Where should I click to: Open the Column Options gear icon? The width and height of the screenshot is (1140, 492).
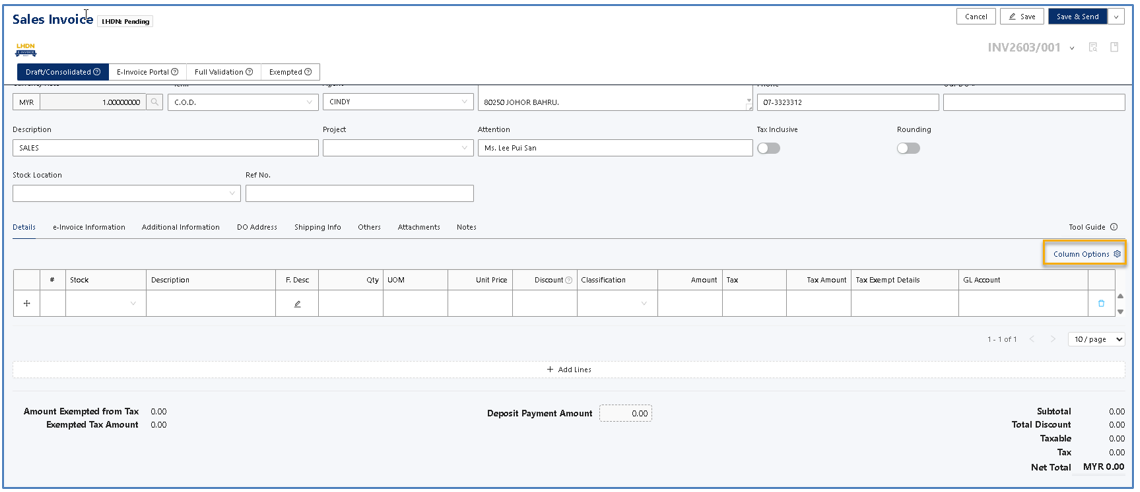[x=1117, y=254]
